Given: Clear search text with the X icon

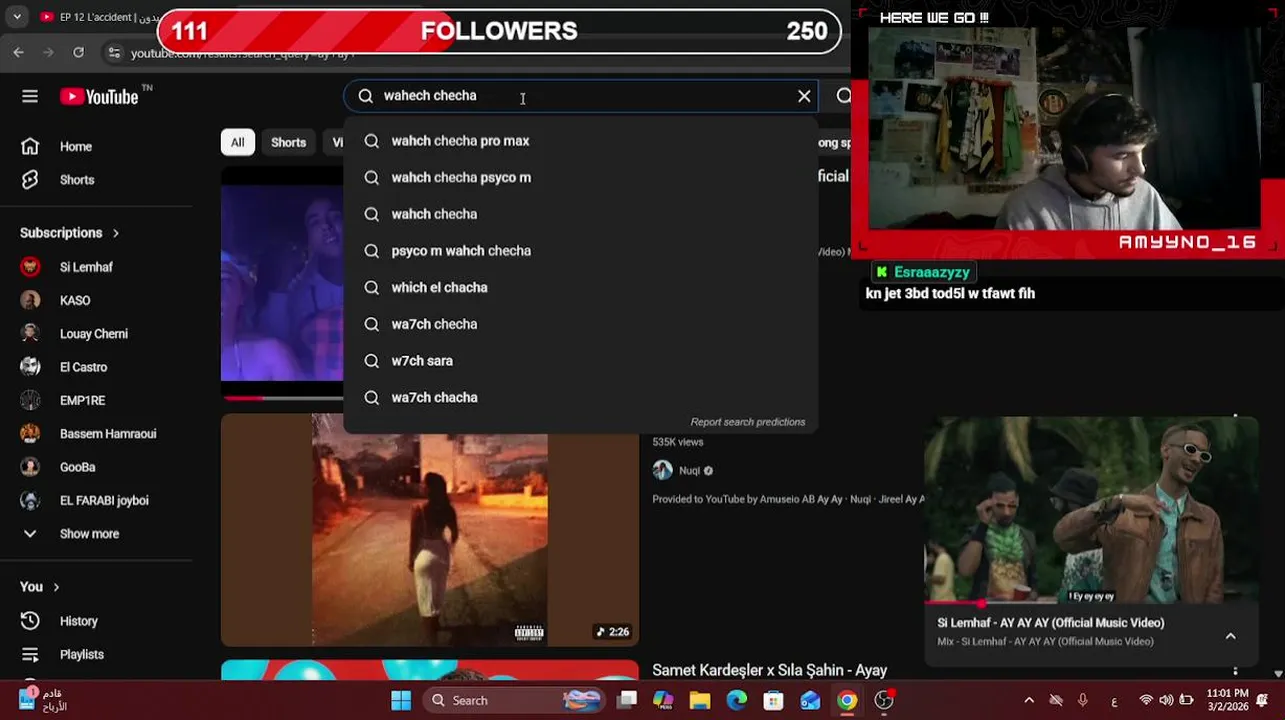Looking at the screenshot, I should coord(804,96).
